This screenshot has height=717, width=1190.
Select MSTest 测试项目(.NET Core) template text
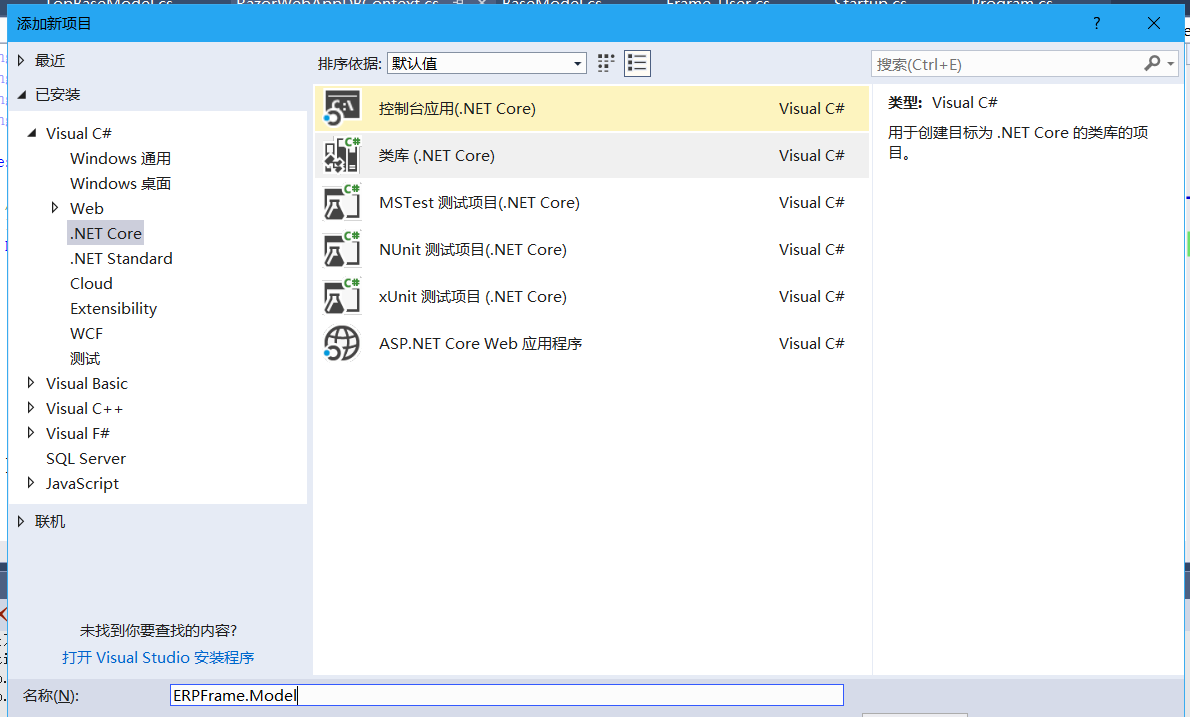[x=480, y=203]
